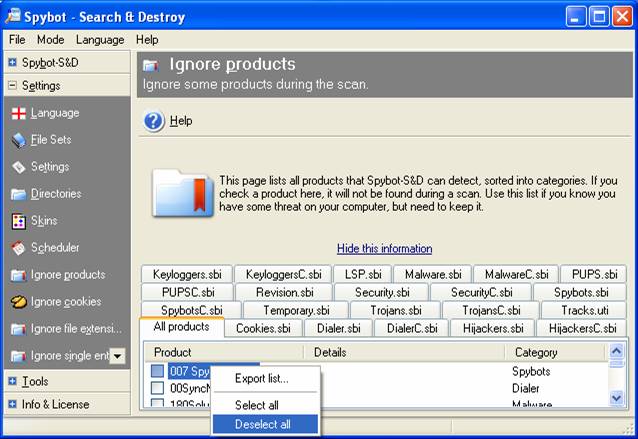
Task: Sort by the Details column header
Action: pos(404,352)
